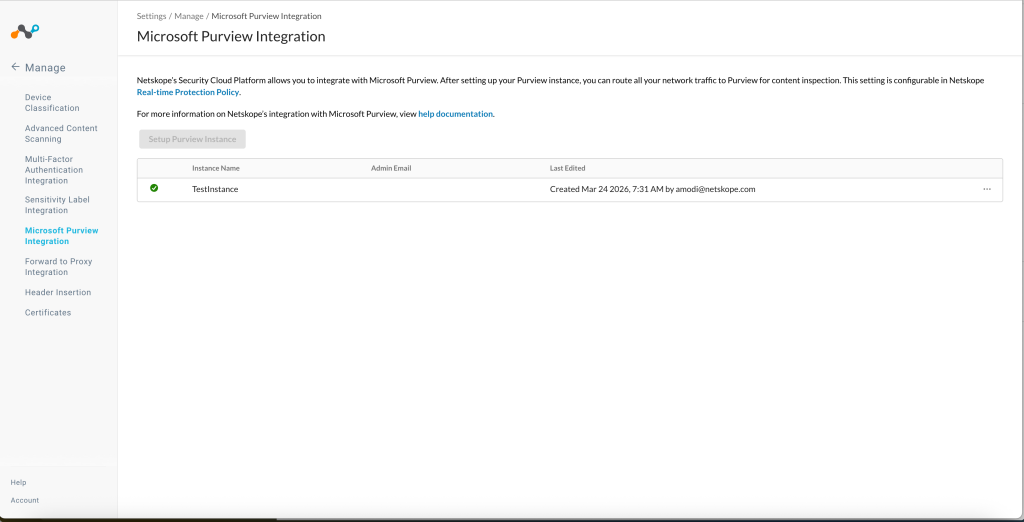Viewport: 1024px width, 522px height.
Task: Follow the Real-time Protection Policy link
Action: (188, 92)
